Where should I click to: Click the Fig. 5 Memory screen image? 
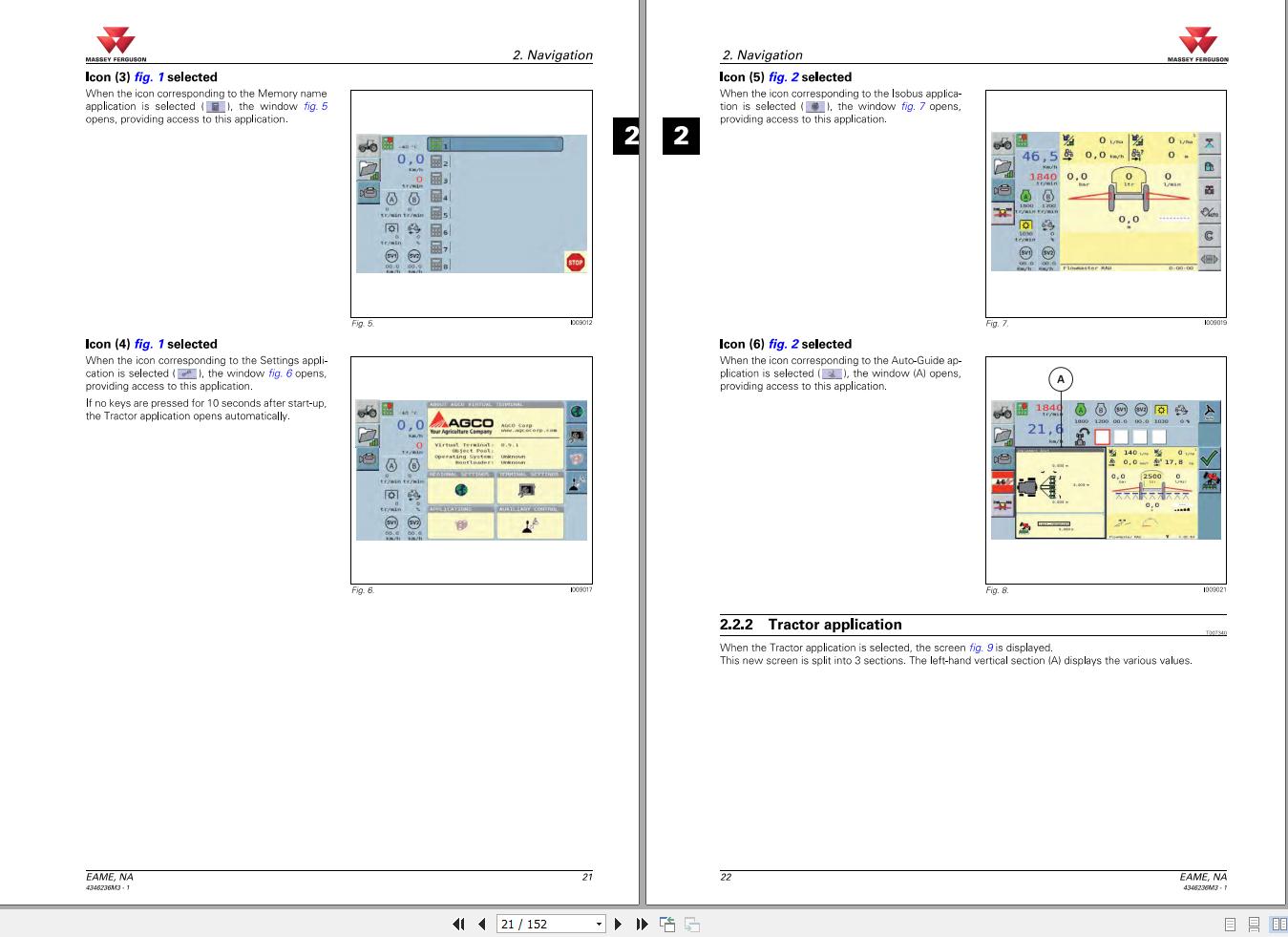click(x=472, y=203)
